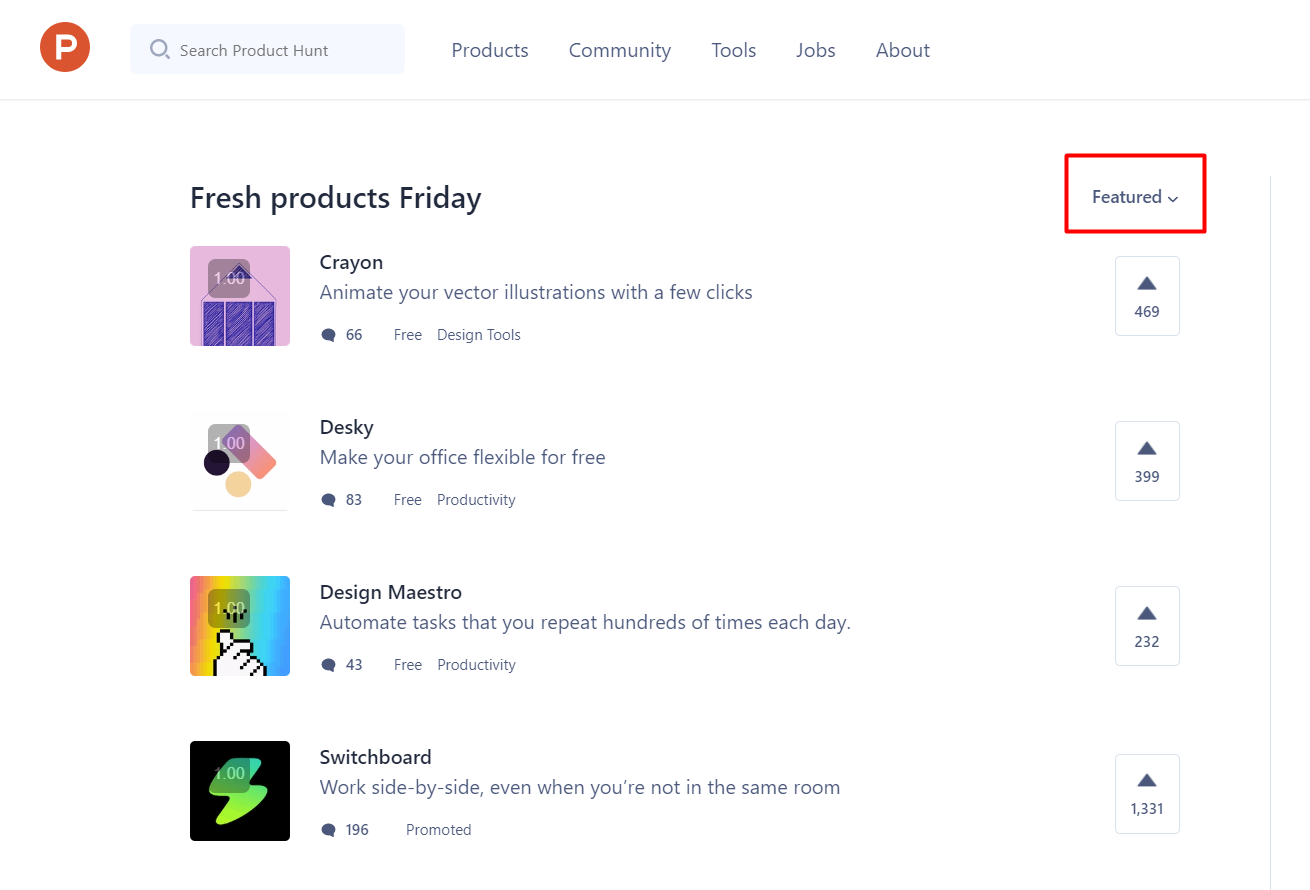The height and width of the screenshot is (890, 1310).
Task: Open the Switchboard product title
Action: click(376, 757)
